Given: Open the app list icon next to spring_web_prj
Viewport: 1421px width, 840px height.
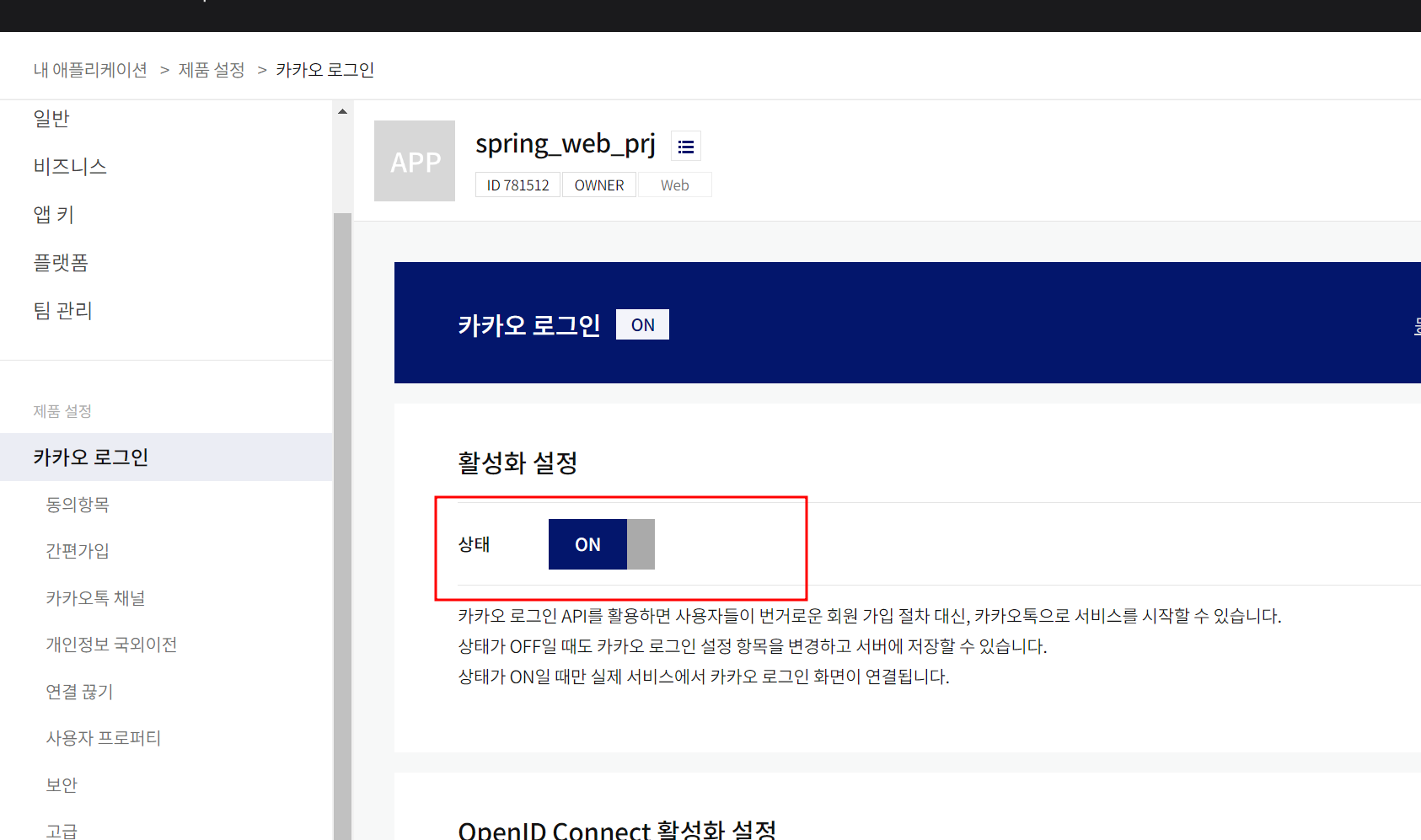Looking at the screenshot, I should tap(686, 147).
